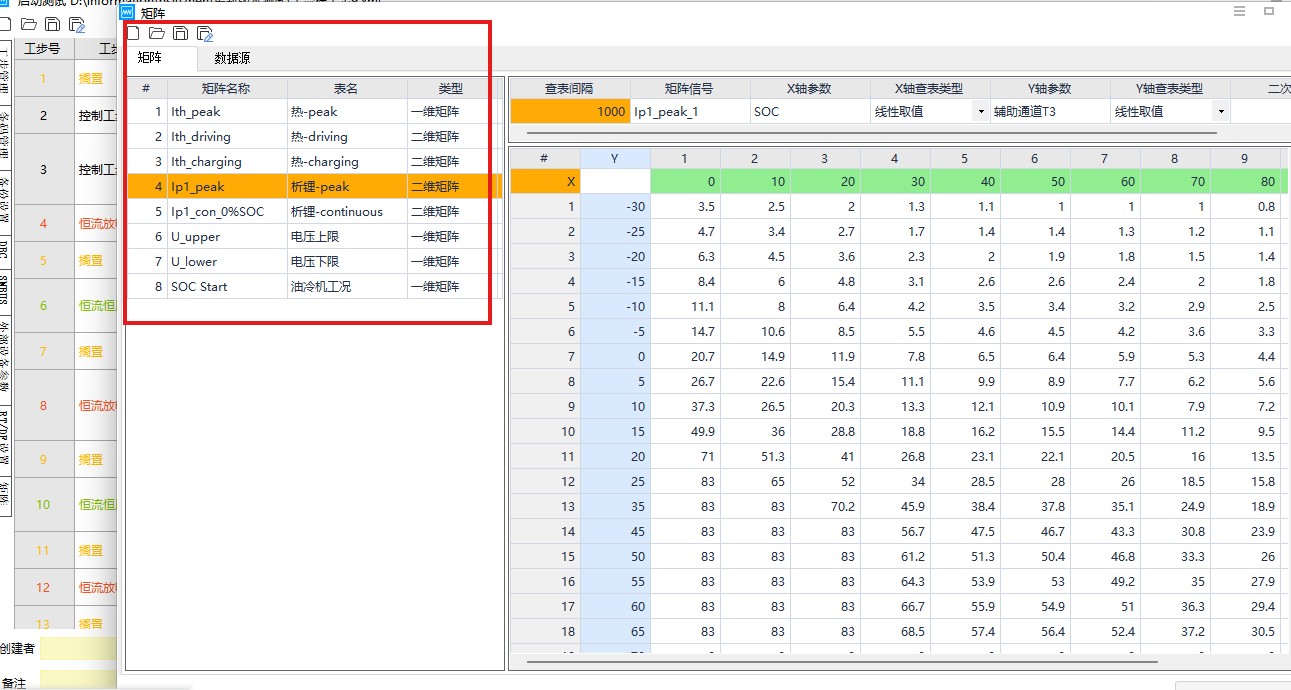Image resolution: width=1291 pixels, height=690 pixels.
Task: Open the matrix window options menu icon
Action: pyautogui.click(x=1239, y=12)
